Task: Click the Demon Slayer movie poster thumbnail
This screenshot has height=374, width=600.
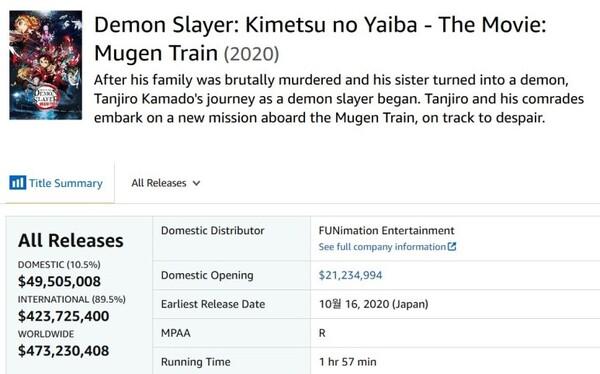Action: point(46,65)
